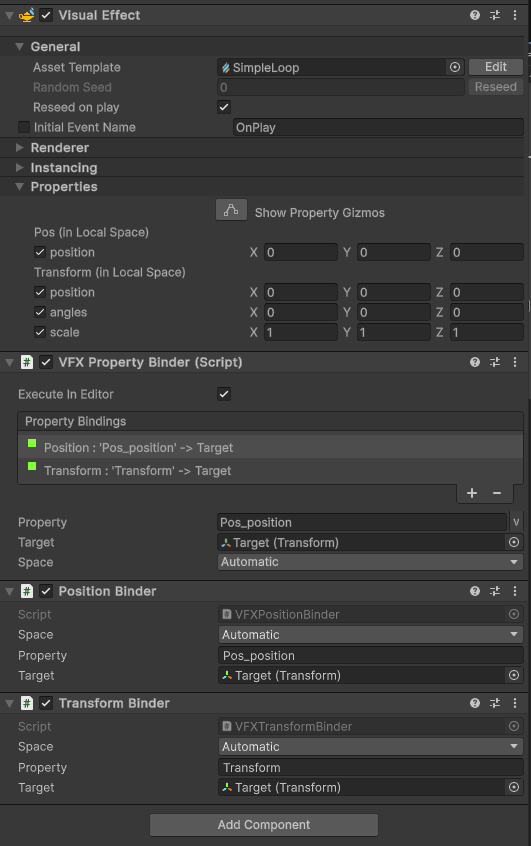
Task: Click the angles Y value field
Action: click(393, 312)
